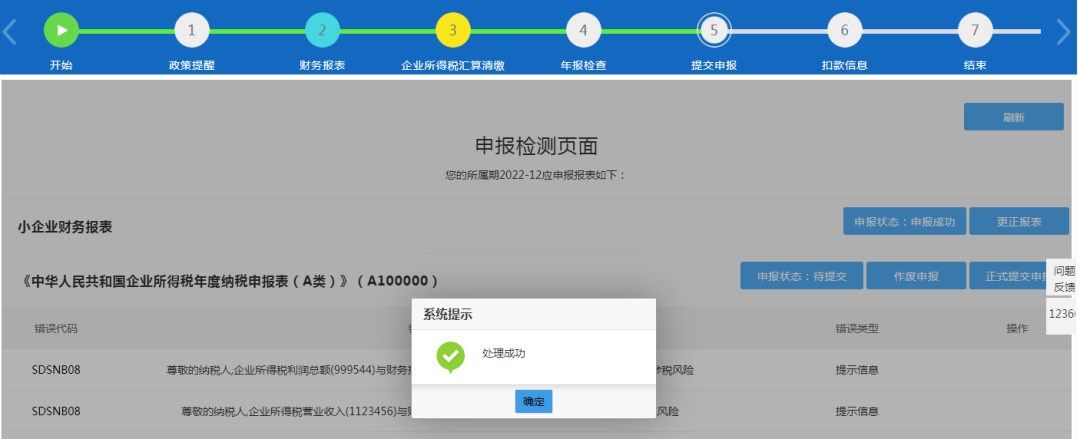1080x439 pixels.
Task: Select step 6 扣款信息 circle
Action: coord(844,30)
